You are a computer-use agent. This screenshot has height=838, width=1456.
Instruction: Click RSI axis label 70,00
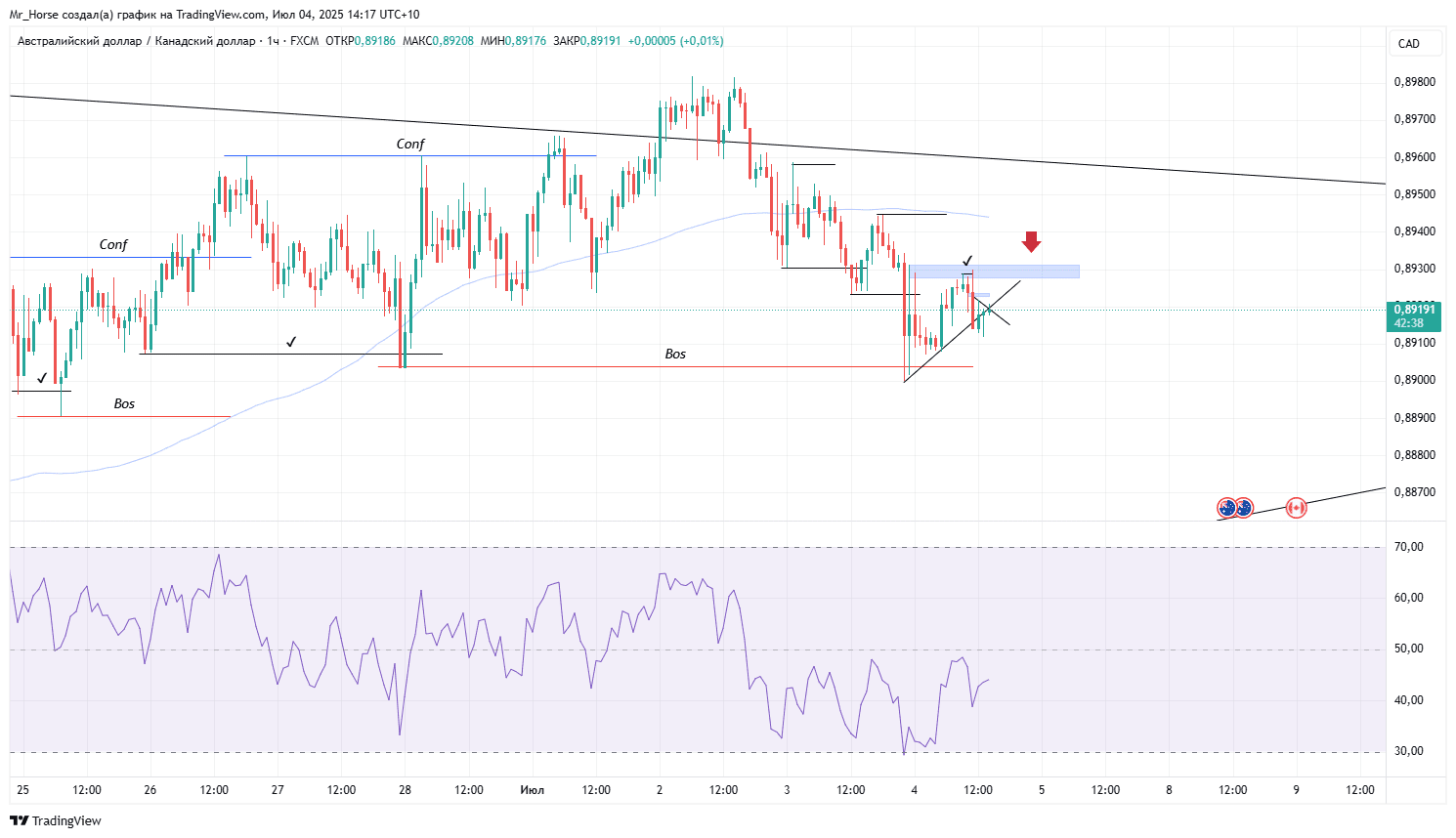tap(1409, 547)
